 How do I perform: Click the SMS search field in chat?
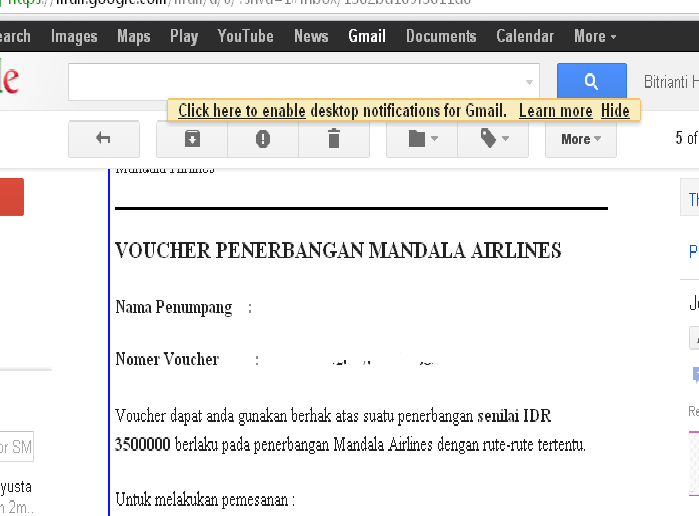coord(16,446)
